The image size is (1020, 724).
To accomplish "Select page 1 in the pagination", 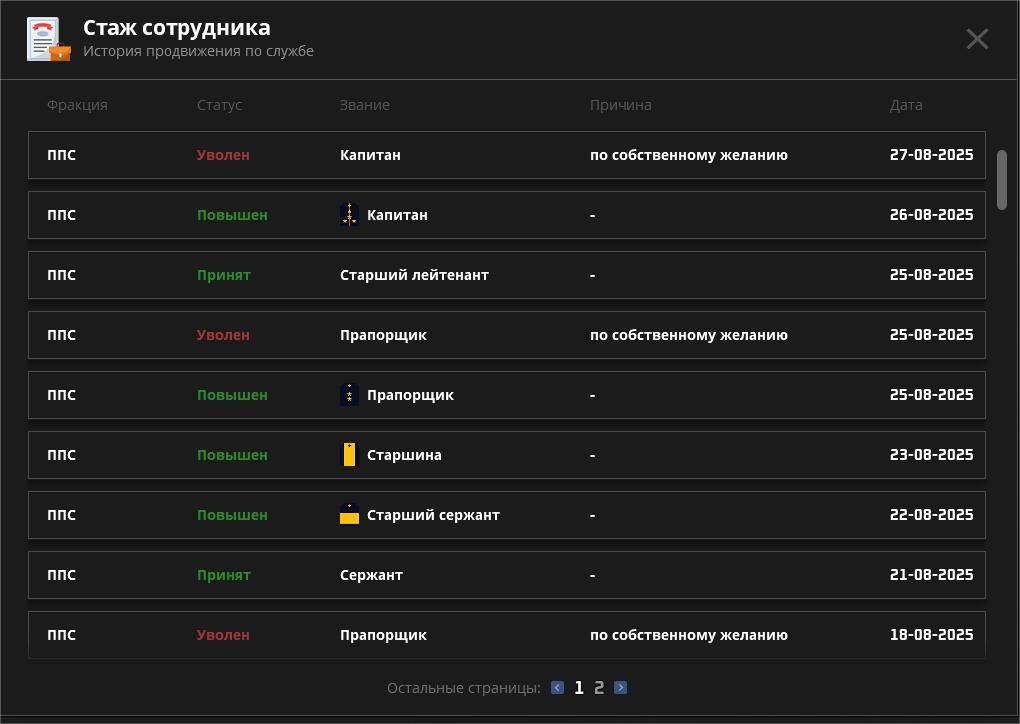I will tap(578, 688).
